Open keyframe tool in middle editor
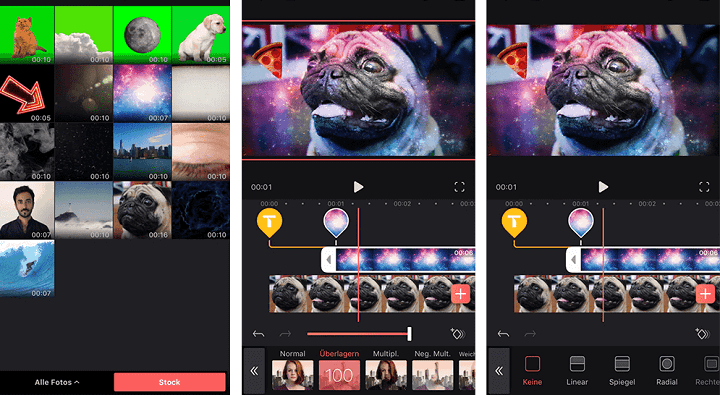Viewport: 720px width, 395px height. click(458, 334)
